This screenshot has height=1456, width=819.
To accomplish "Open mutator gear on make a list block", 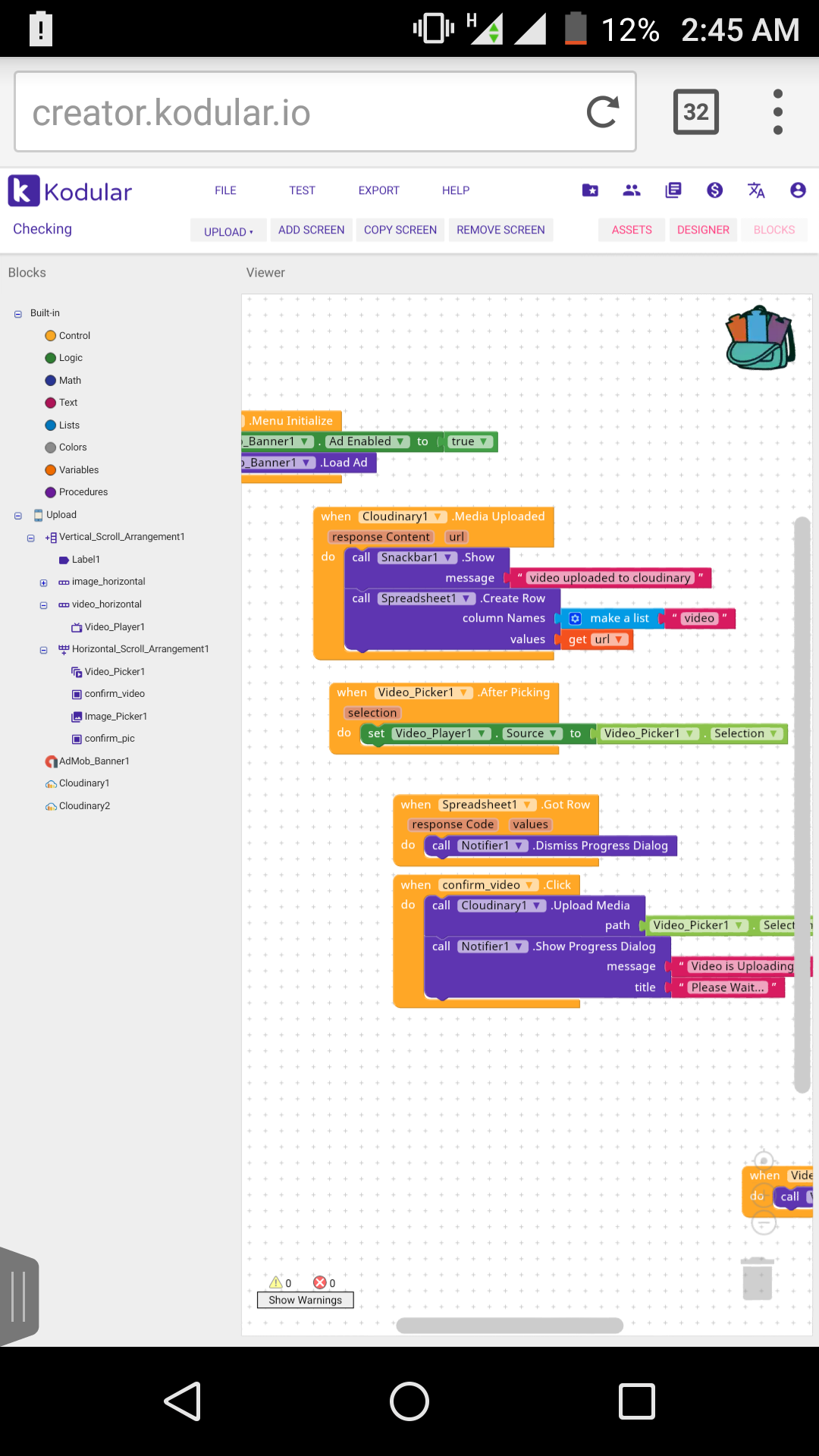I will click(x=576, y=619).
